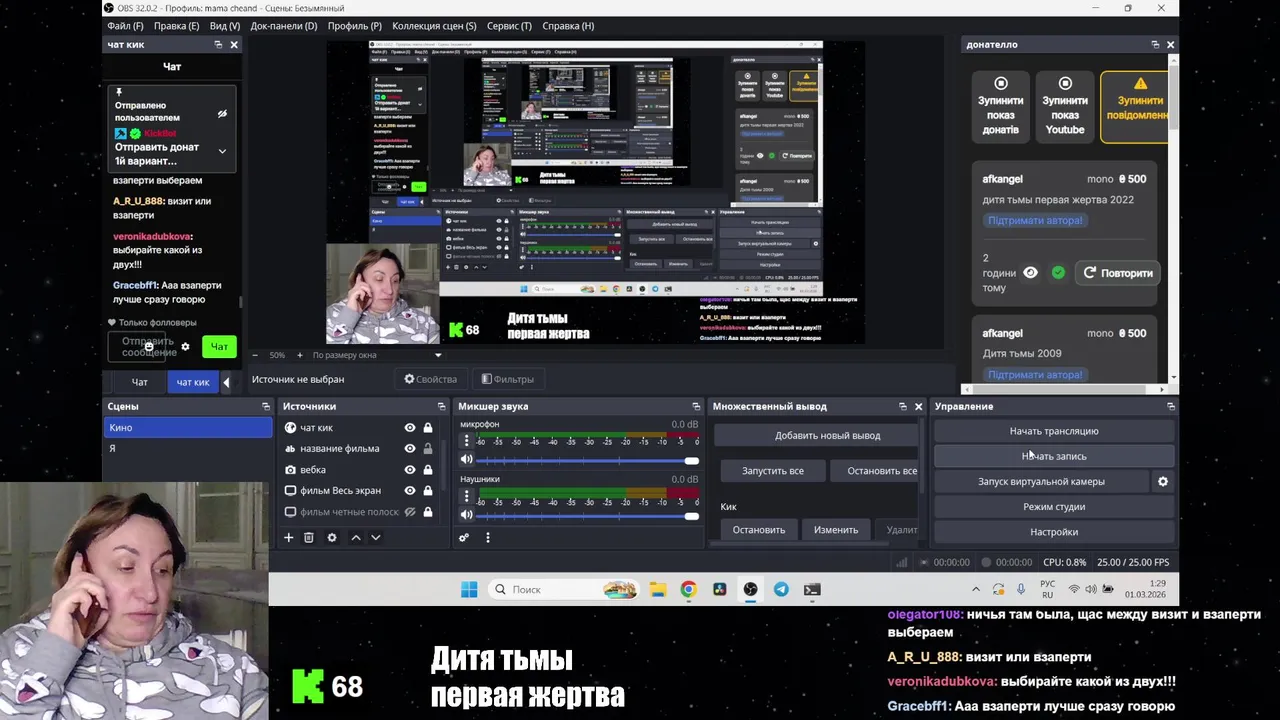Click the Запустить все button
Viewport: 1280px width, 720px height.
coord(773,470)
